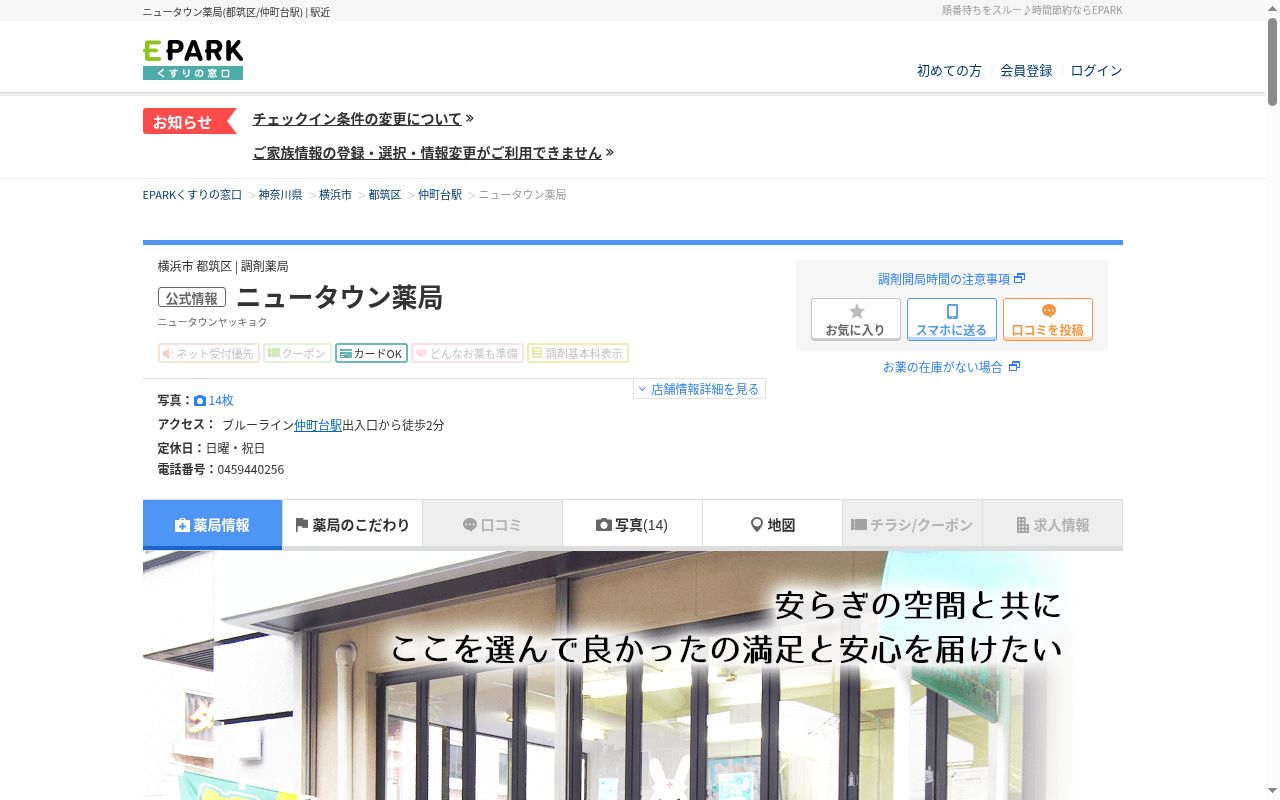
Task: Click external link icon beside お薬の在庫がない場合
Action: [1014, 367]
